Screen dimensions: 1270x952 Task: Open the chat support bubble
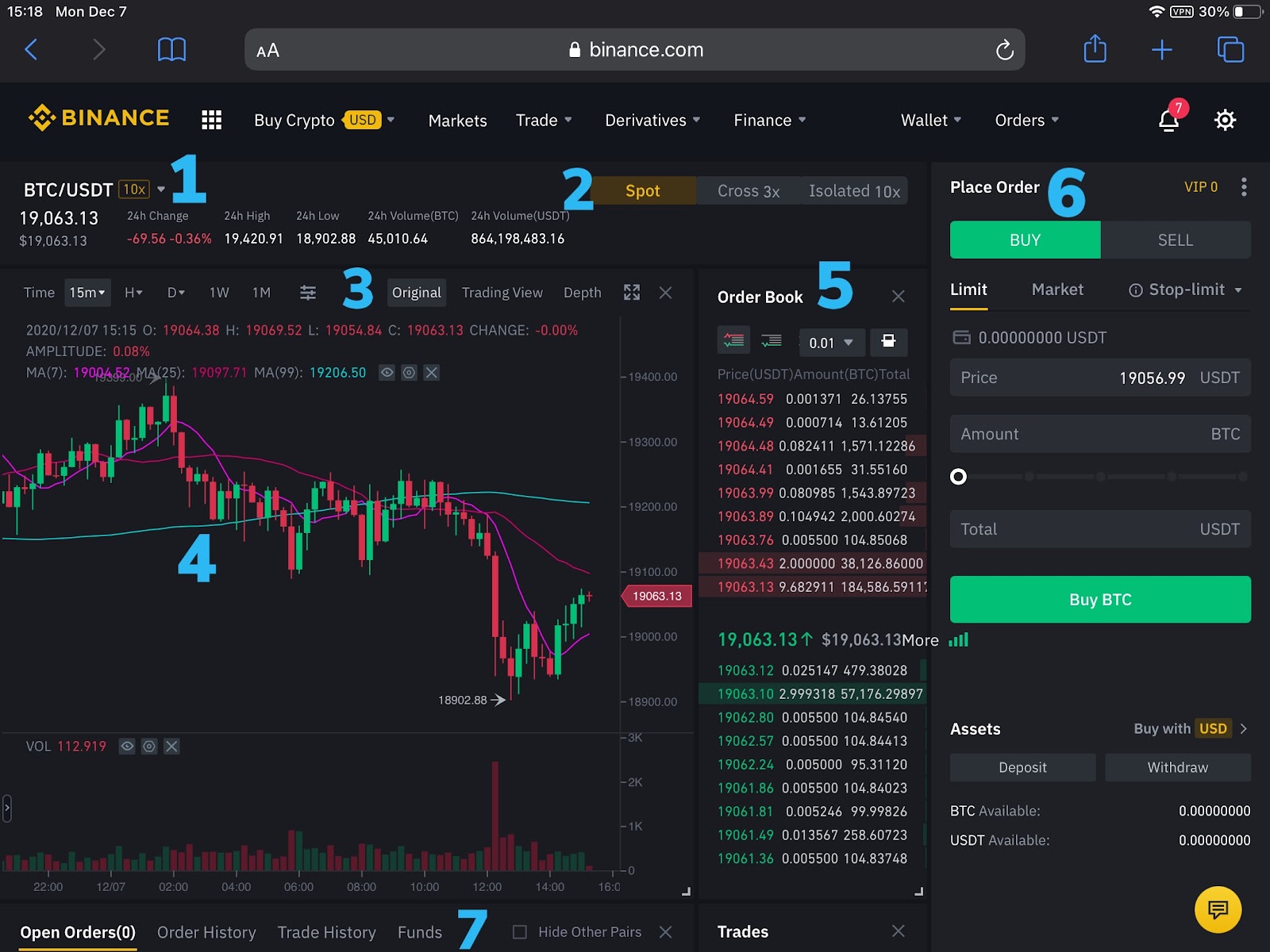1218,909
